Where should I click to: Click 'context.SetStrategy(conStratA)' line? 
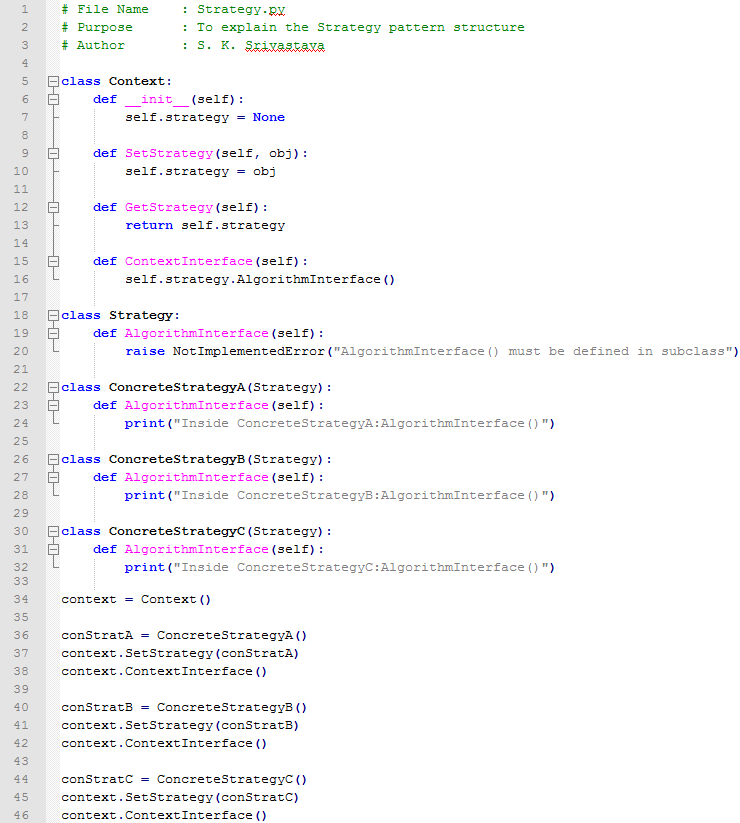180,653
